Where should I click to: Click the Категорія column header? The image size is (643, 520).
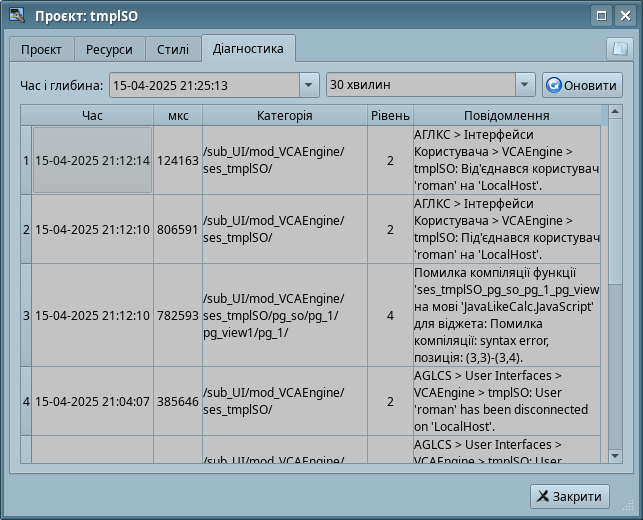point(284,116)
